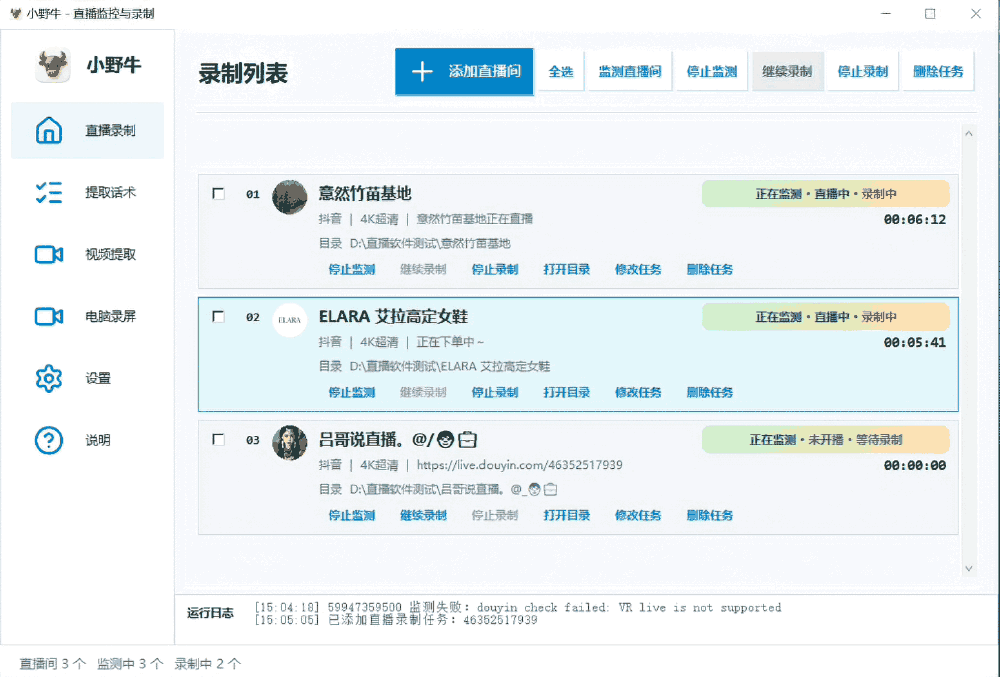
Task: Click 打开目录 for 意然竹苗基地
Action: tap(566, 270)
